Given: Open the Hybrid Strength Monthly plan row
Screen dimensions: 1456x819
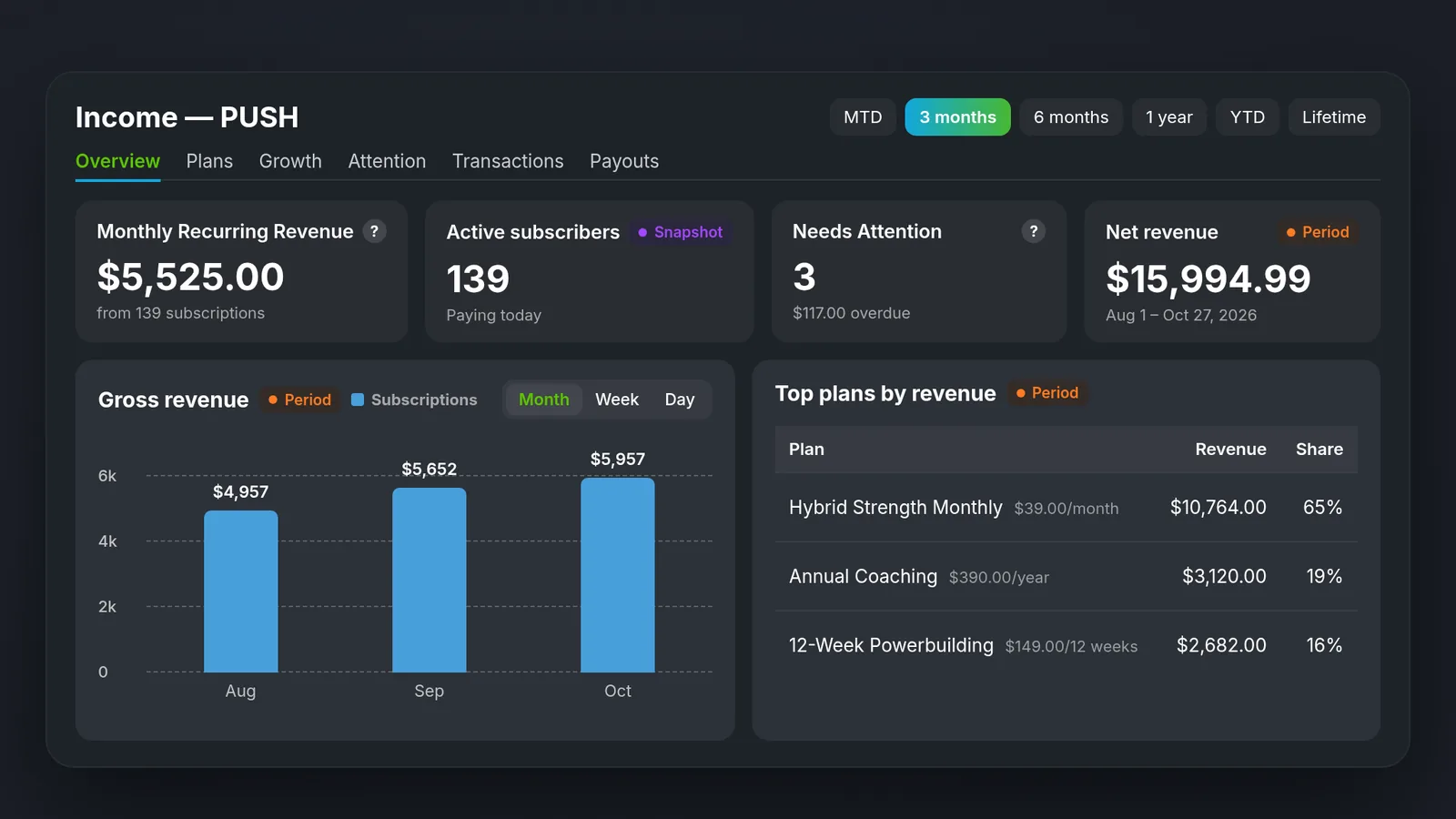Looking at the screenshot, I should [x=1067, y=508].
